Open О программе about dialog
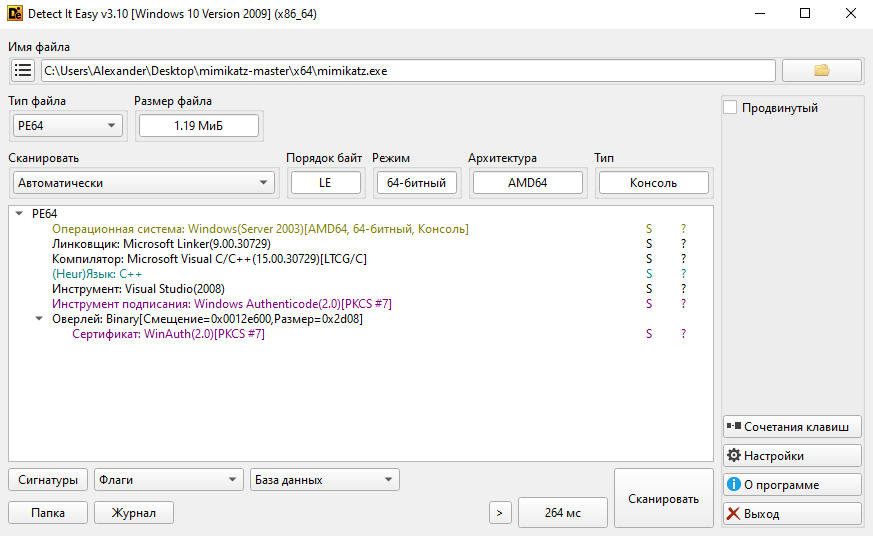The height and width of the screenshot is (536, 873). pos(792,485)
